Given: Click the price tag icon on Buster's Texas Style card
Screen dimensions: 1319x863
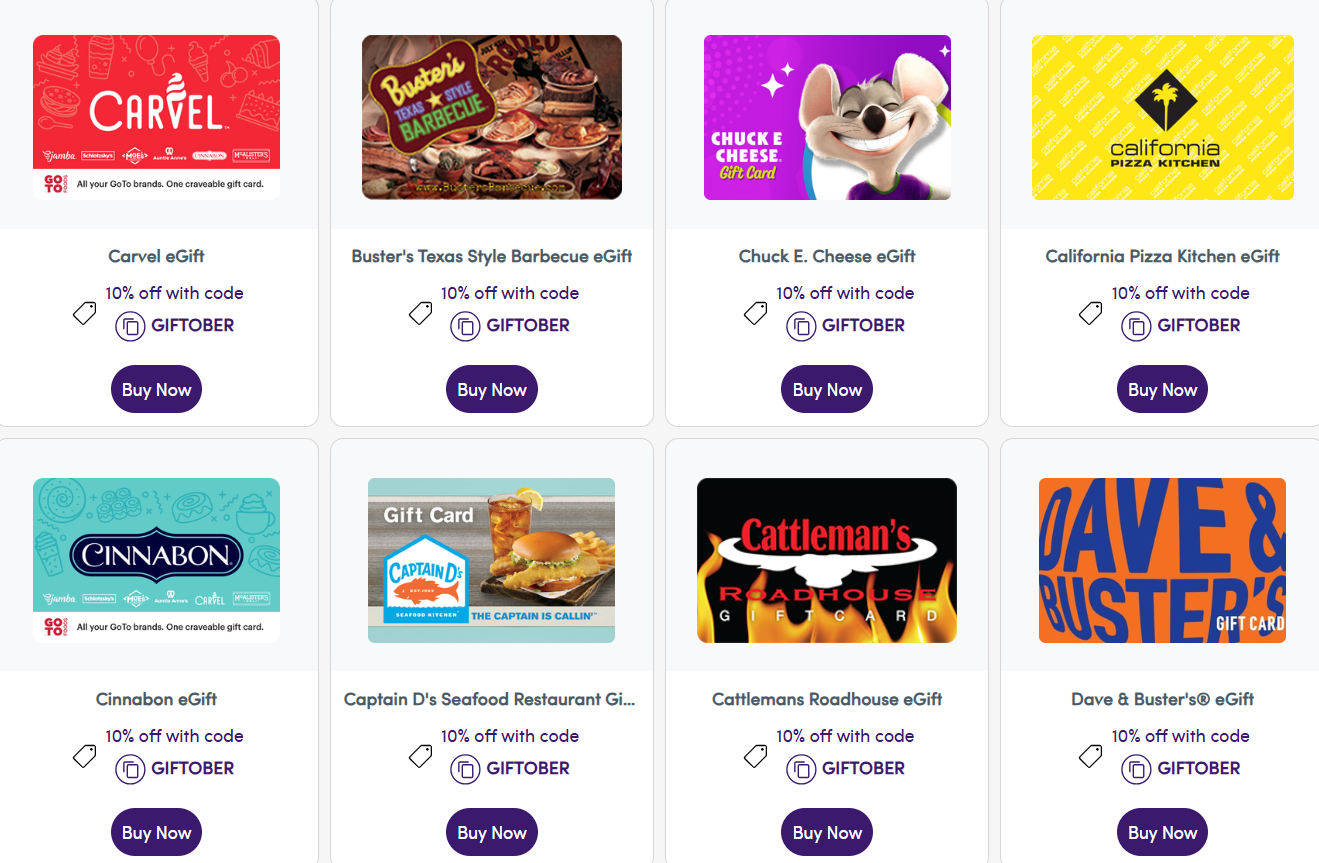Looking at the screenshot, I should pyautogui.click(x=420, y=312).
